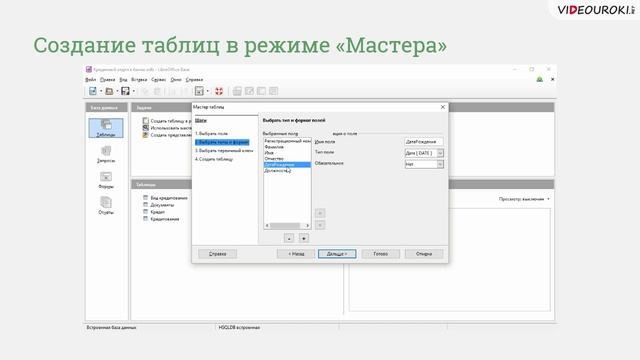Click HSQLDB встроенная status bar entry

point(239,327)
